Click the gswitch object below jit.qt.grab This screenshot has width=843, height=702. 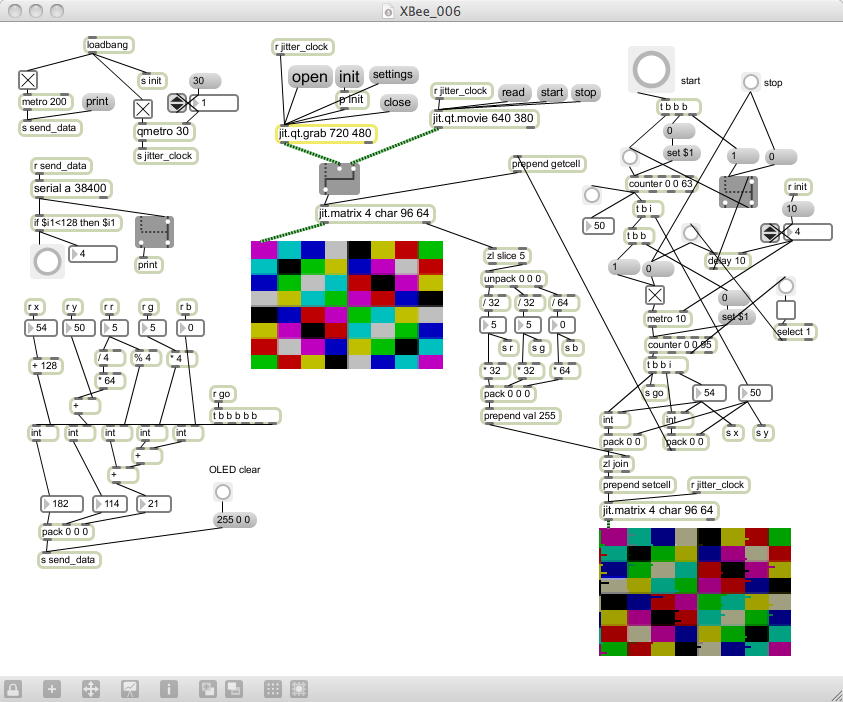click(339, 179)
